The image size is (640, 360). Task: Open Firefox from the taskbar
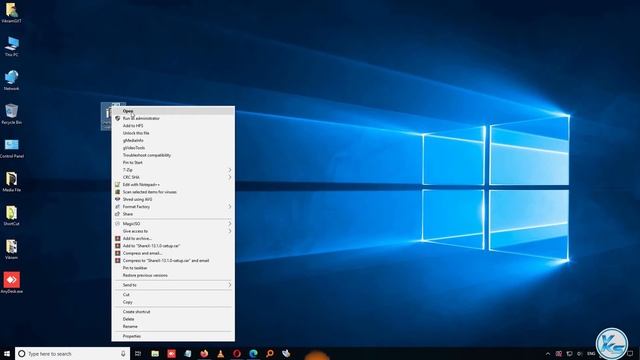pos(204,353)
